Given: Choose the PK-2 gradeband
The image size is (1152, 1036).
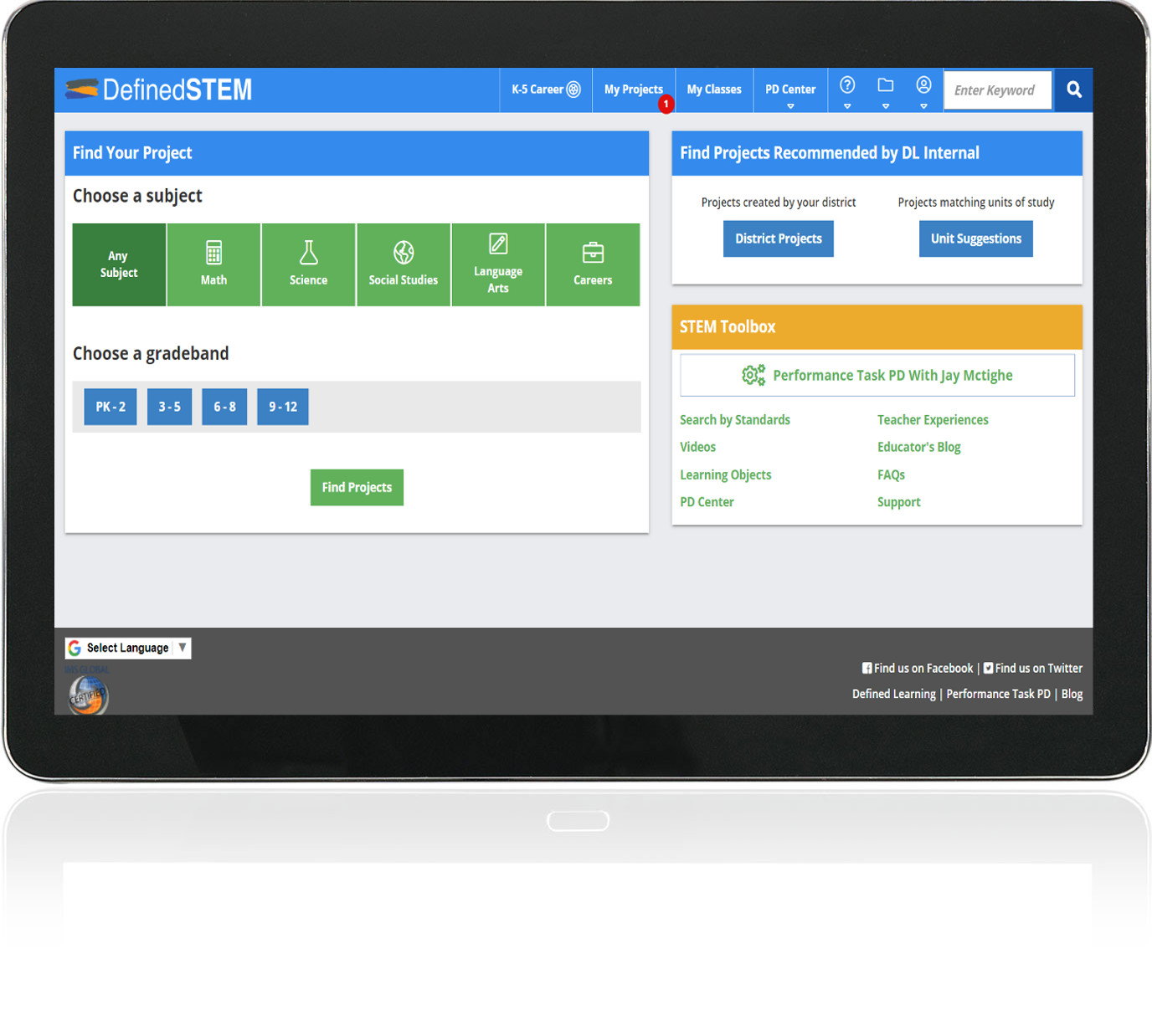Looking at the screenshot, I should pyautogui.click(x=111, y=407).
